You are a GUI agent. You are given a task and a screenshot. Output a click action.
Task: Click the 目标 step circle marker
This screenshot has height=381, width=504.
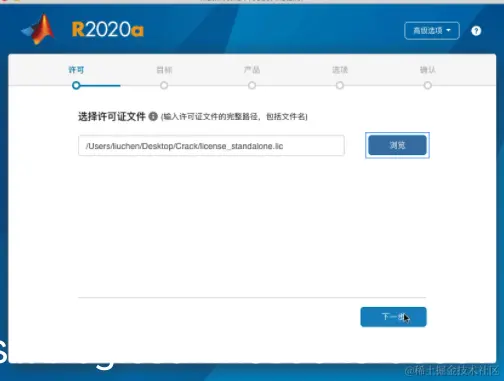(164, 86)
